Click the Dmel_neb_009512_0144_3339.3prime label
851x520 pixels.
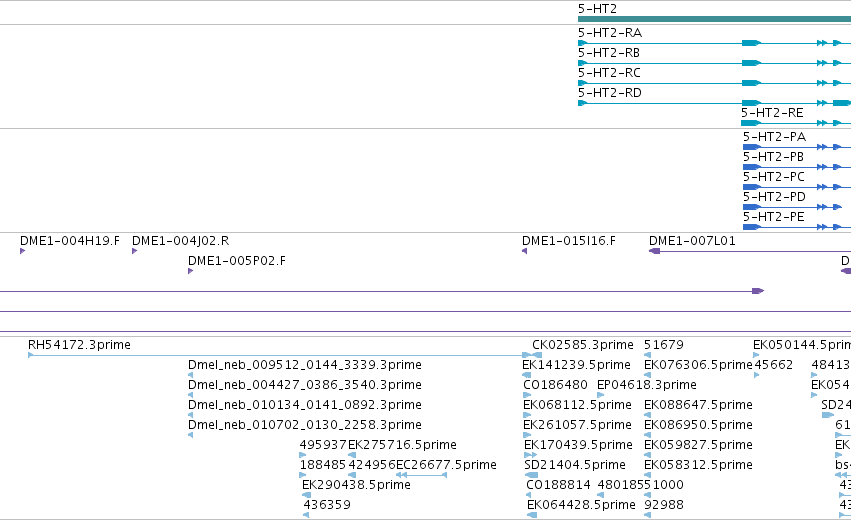(x=304, y=365)
